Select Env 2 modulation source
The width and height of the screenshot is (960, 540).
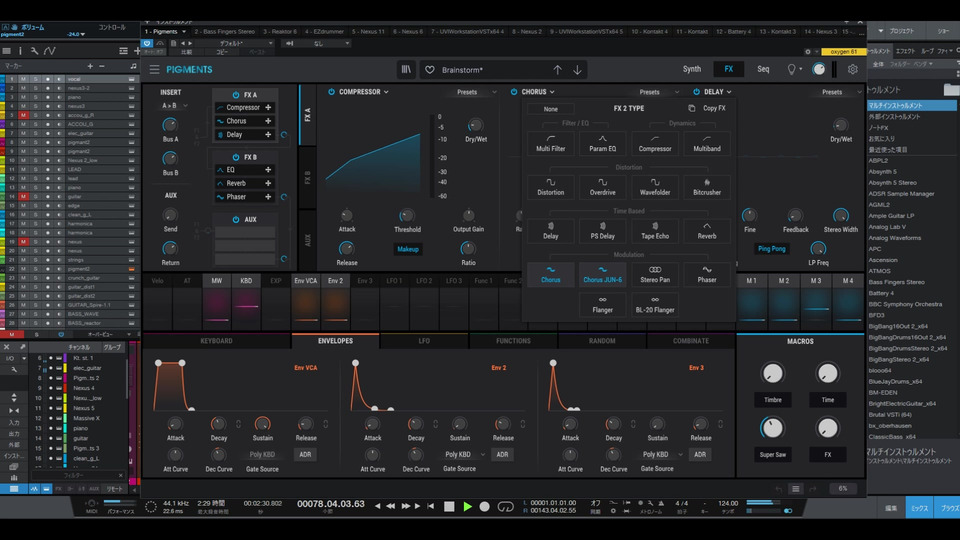tap(335, 280)
